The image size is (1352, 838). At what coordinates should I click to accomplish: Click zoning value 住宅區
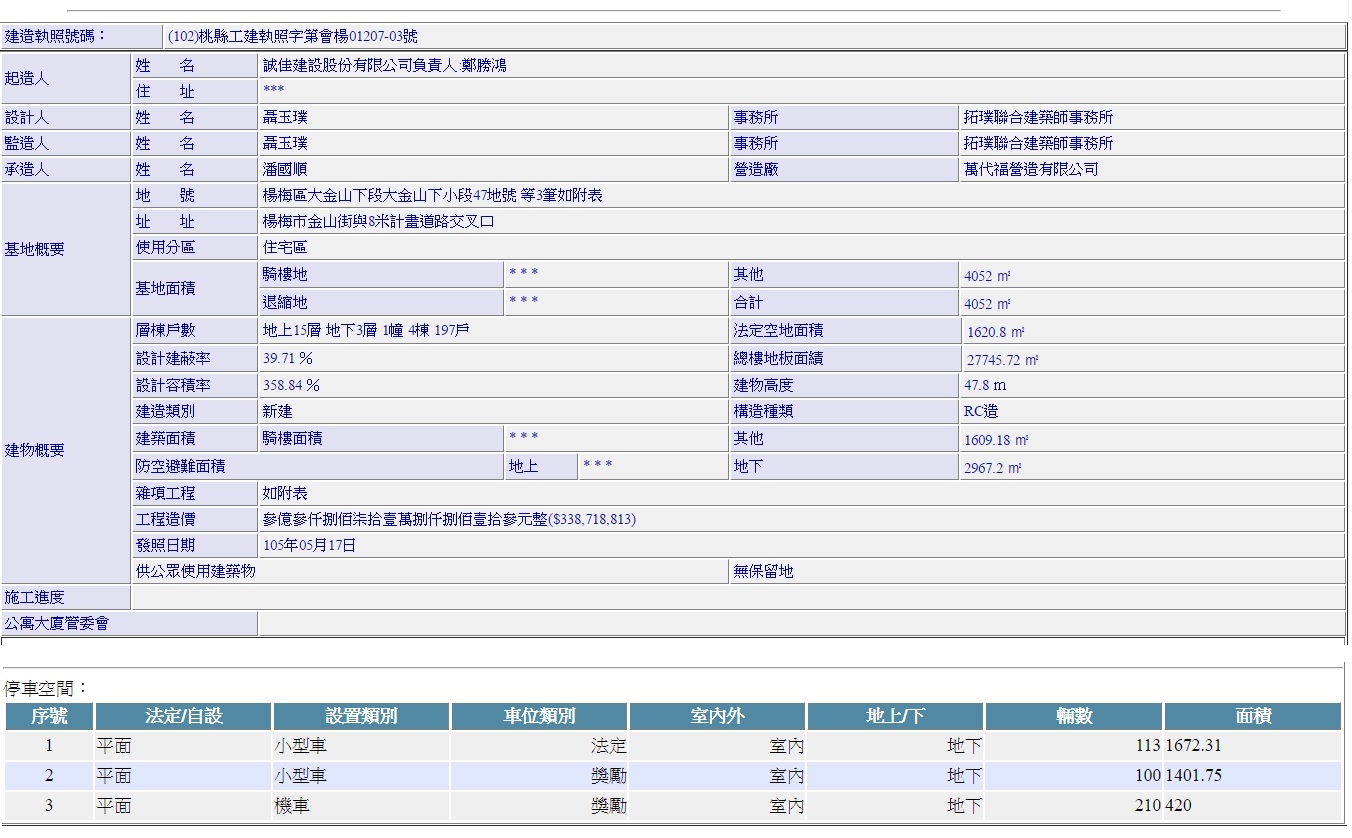click(285, 247)
